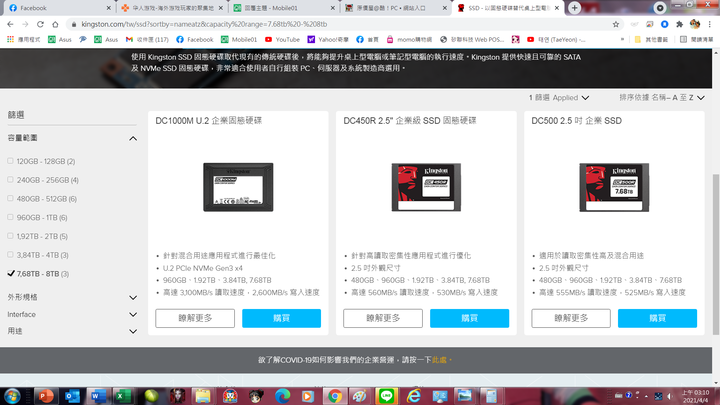Open Internet Explorer from the taskbar

click(x=413, y=396)
